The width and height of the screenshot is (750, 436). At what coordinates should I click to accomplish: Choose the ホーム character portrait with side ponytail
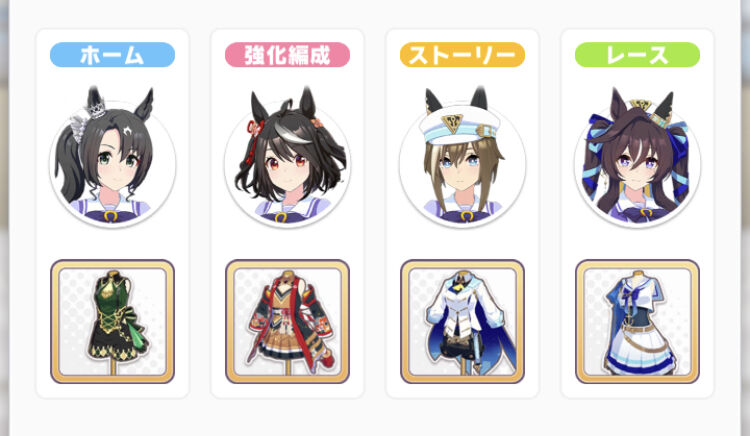(x=112, y=157)
